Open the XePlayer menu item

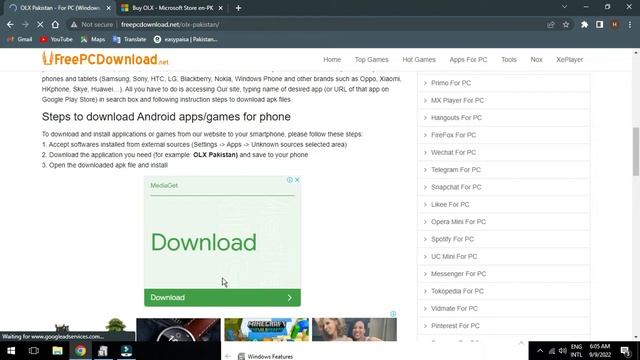coord(569,60)
